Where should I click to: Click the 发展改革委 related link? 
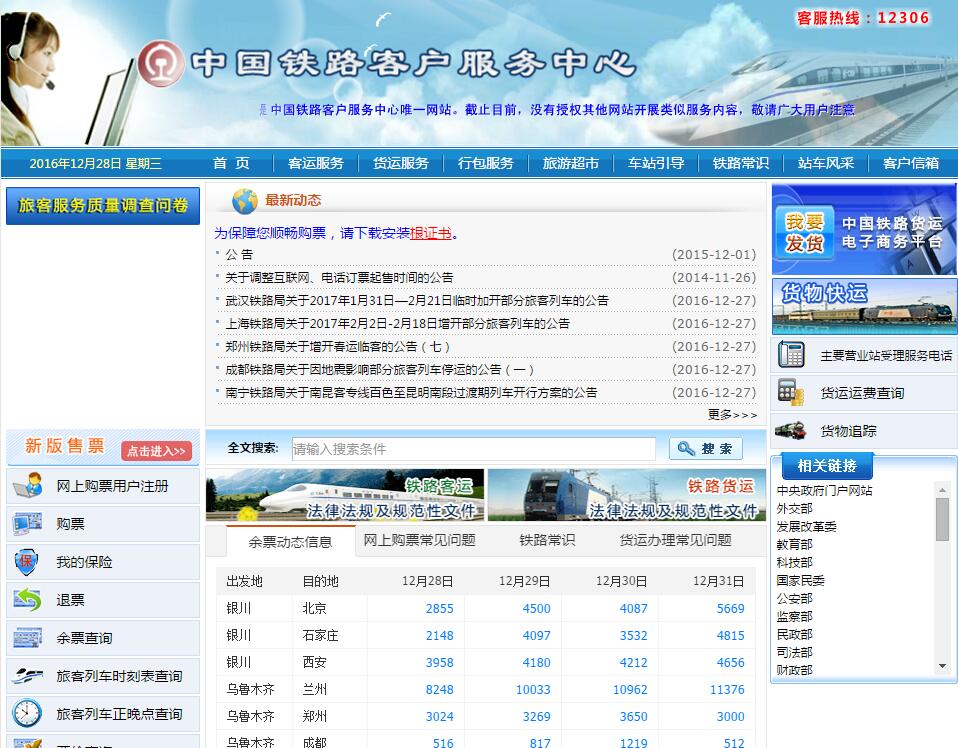pos(806,526)
